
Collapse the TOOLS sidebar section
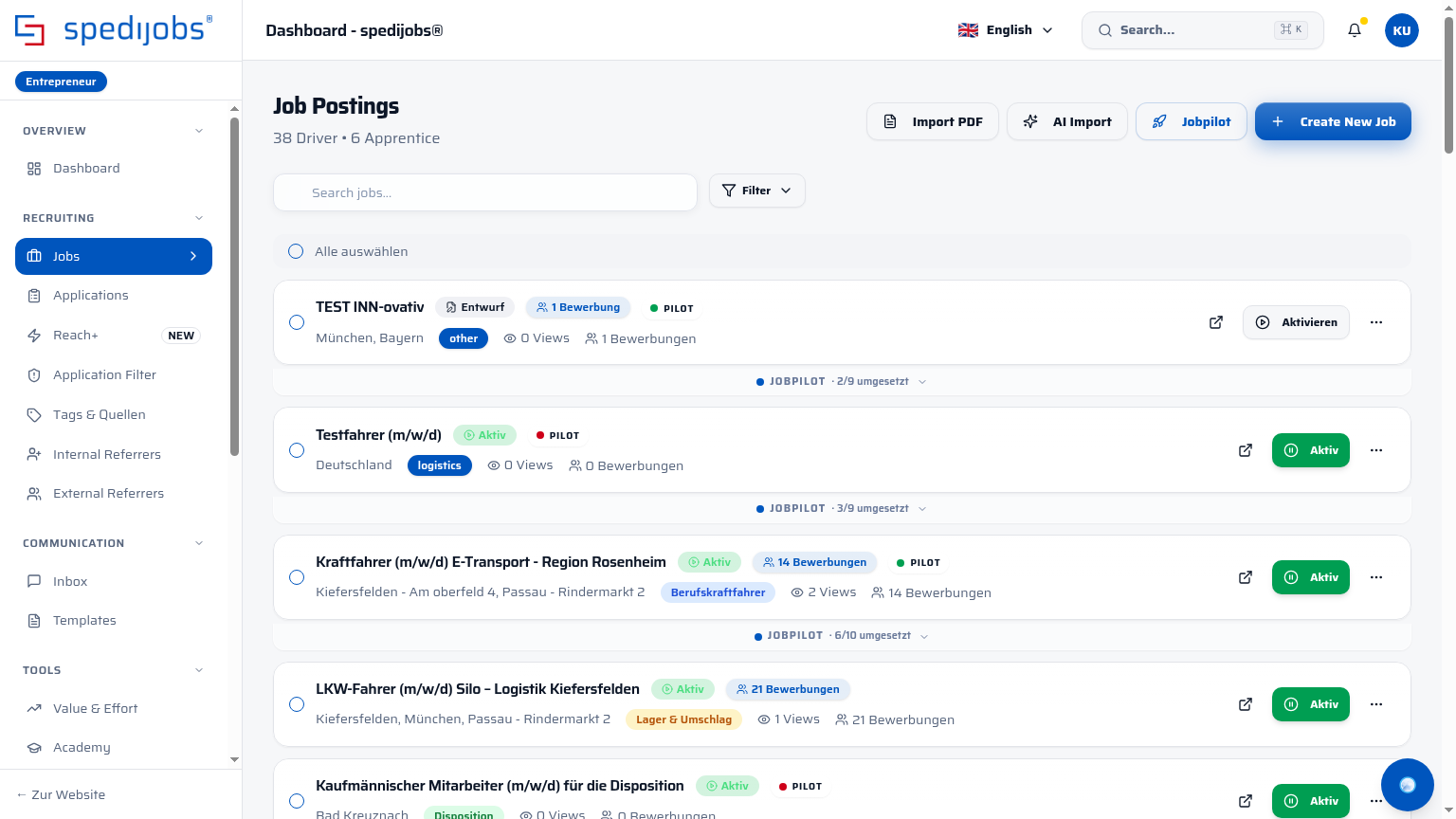199,670
